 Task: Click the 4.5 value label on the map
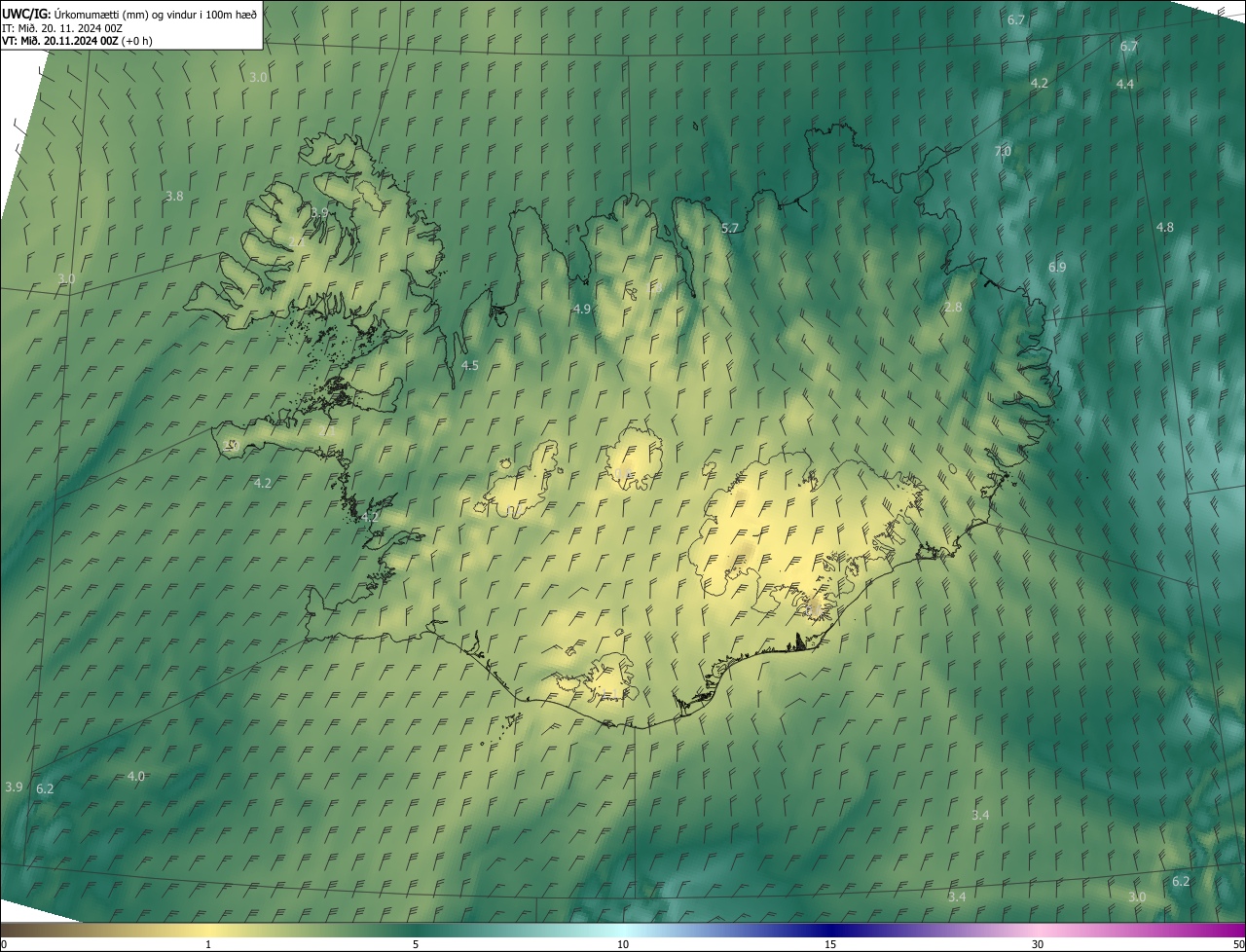469,365
